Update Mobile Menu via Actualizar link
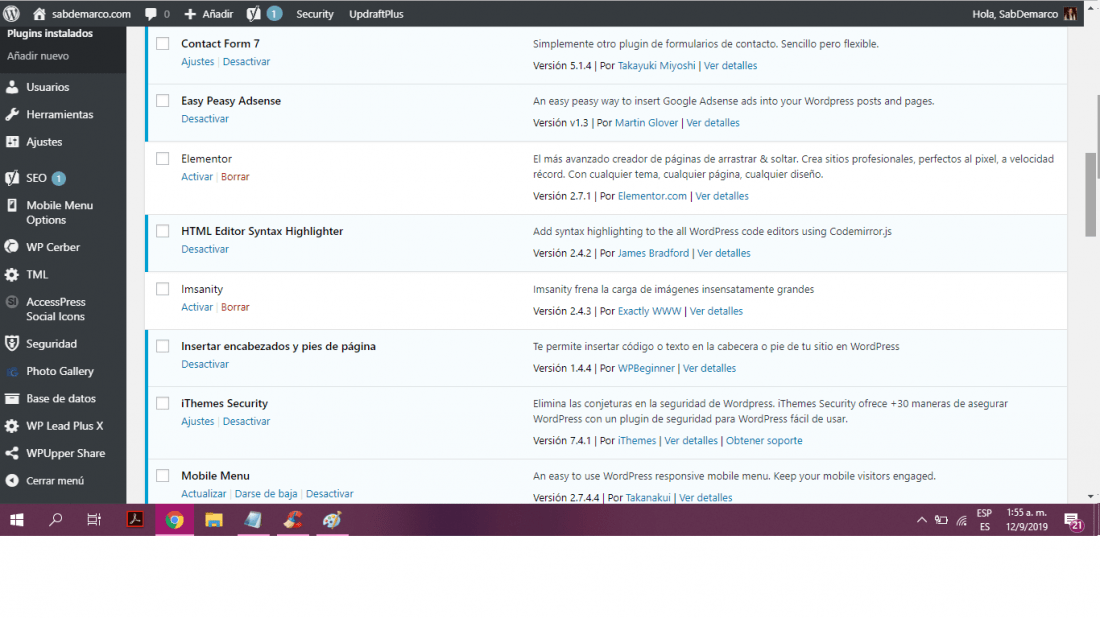The height and width of the screenshot is (618, 1100). click(203, 494)
